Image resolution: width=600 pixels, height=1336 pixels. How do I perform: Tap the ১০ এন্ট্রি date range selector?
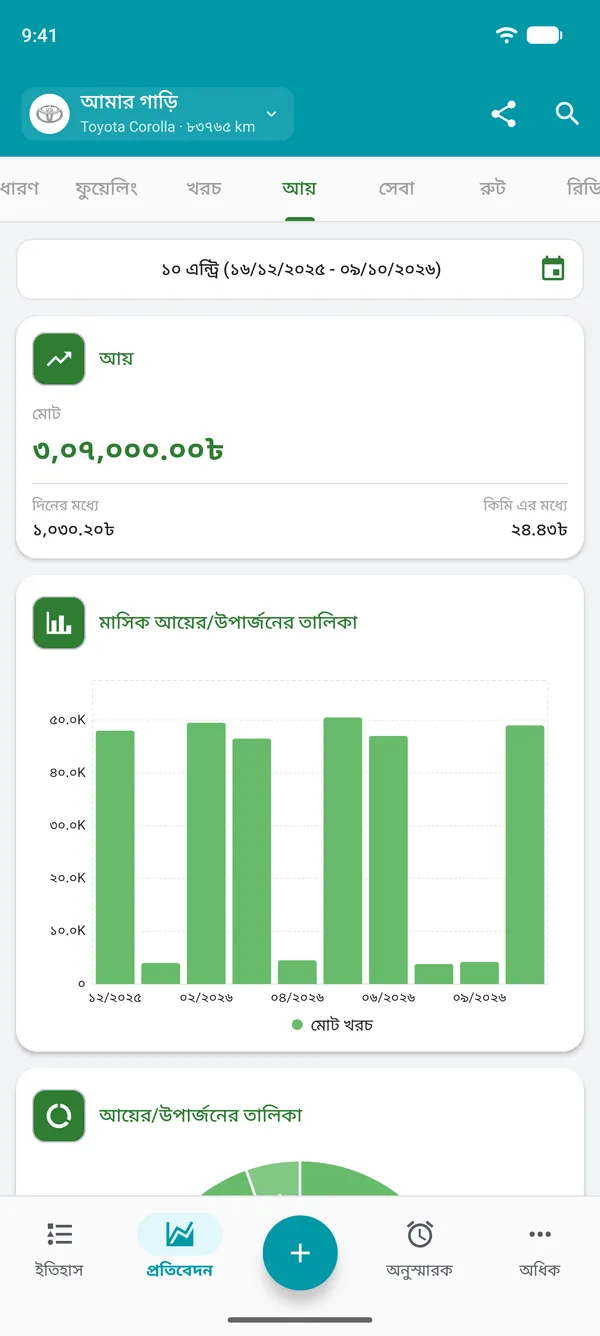click(300, 269)
